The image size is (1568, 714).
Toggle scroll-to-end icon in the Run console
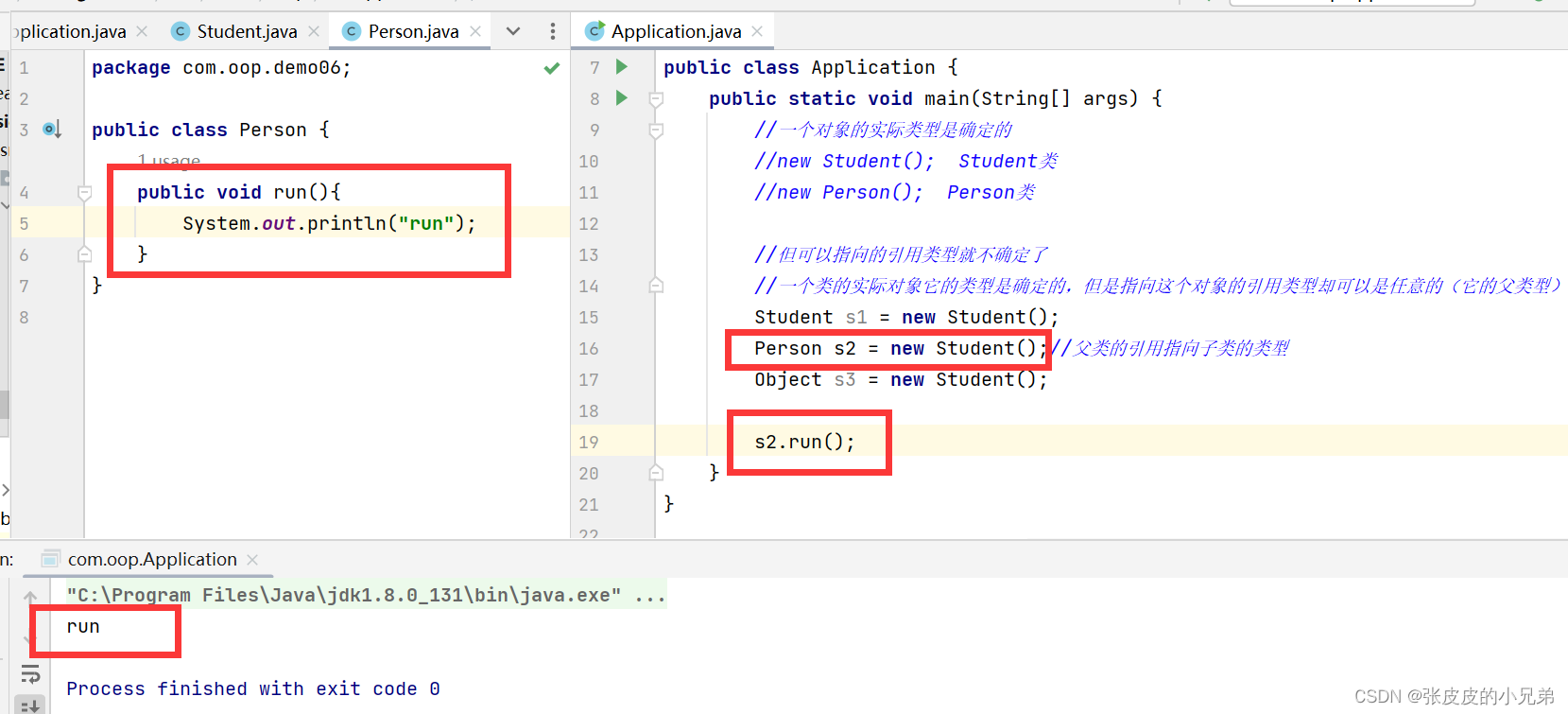pos(30,705)
